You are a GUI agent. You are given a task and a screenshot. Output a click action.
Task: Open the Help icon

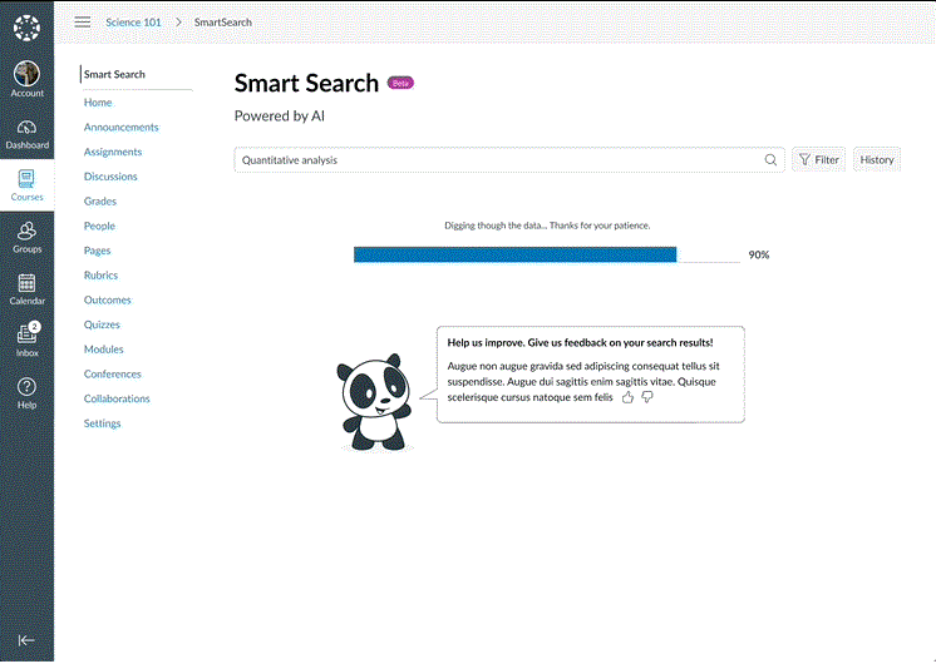pos(27,392)
